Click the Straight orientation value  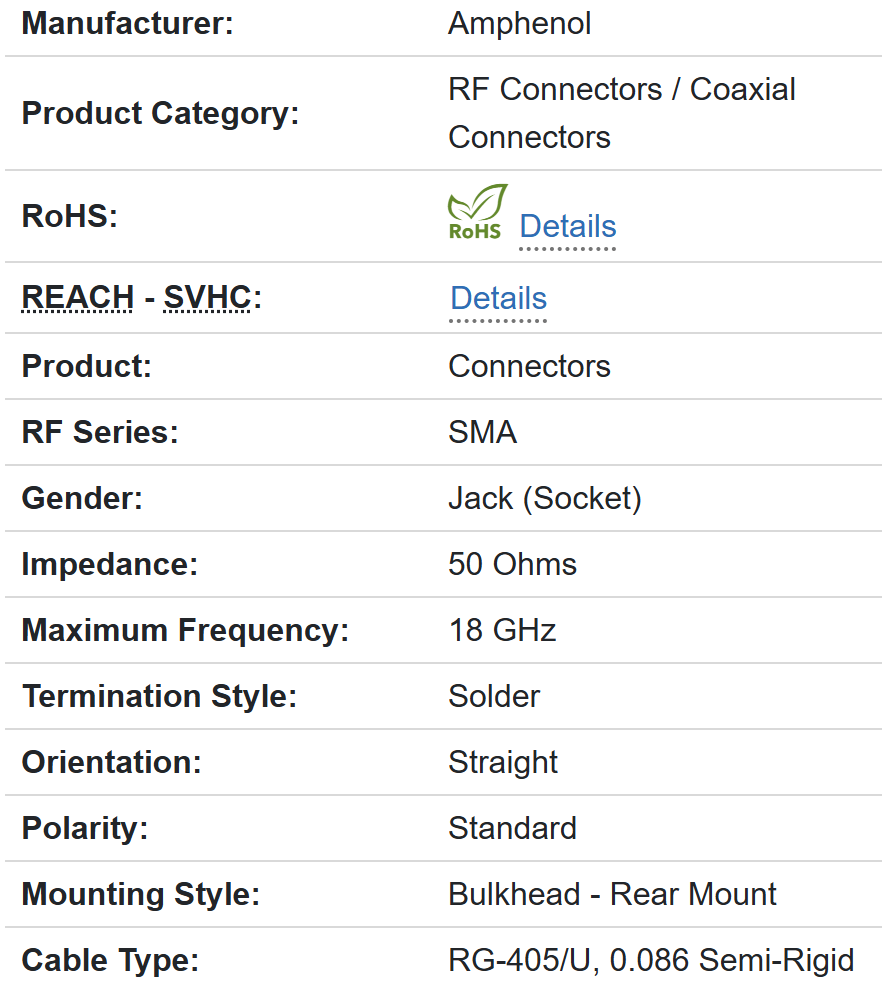tap(503, 763)
